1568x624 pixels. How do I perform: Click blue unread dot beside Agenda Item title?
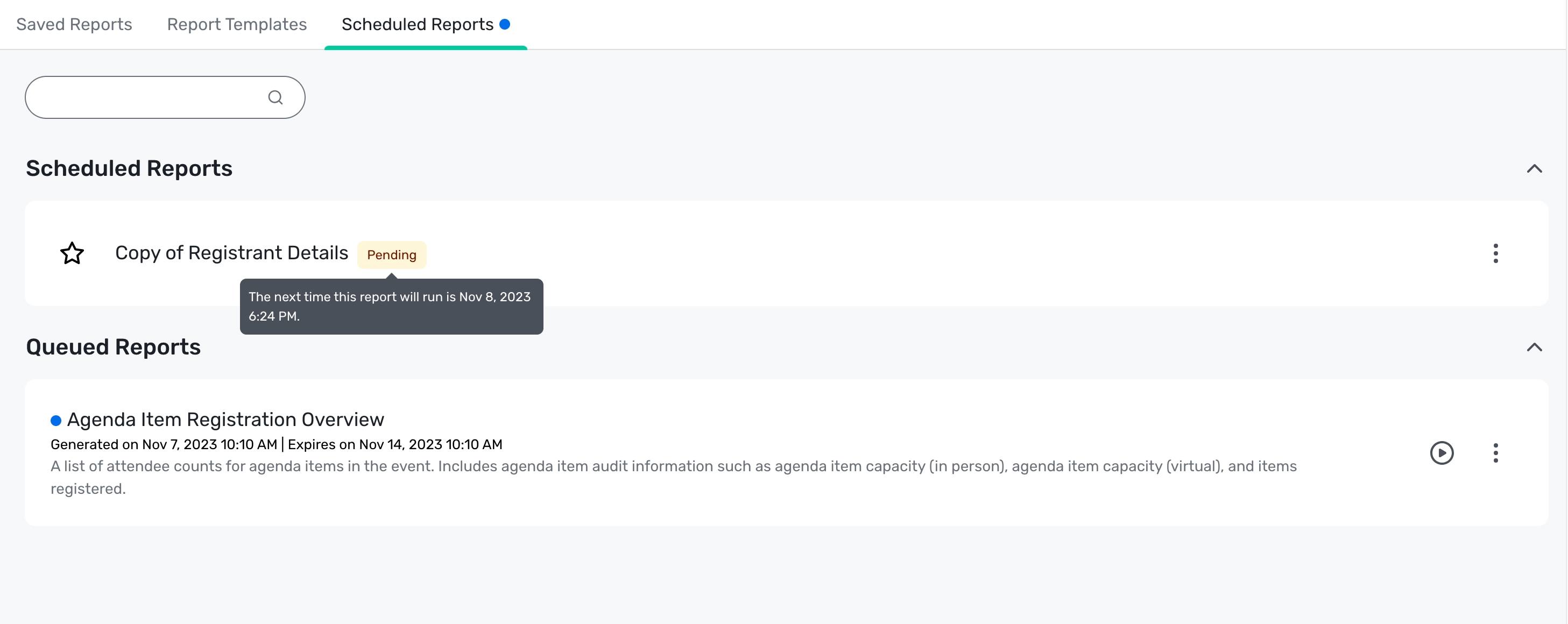point(56,421)
